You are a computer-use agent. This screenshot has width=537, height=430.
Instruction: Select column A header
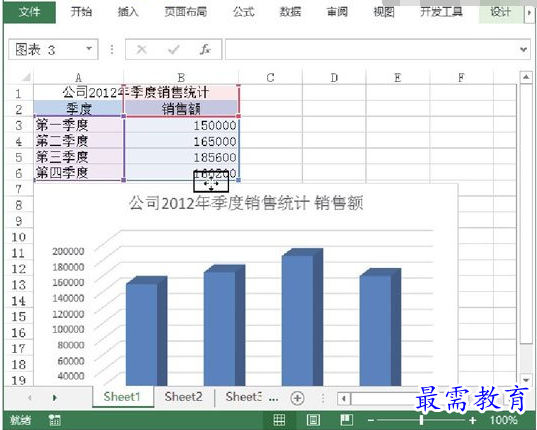[x=78, y=77]
